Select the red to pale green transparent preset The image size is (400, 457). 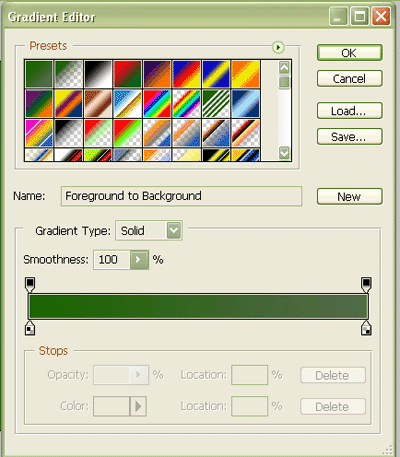click(x=98, y=133)
